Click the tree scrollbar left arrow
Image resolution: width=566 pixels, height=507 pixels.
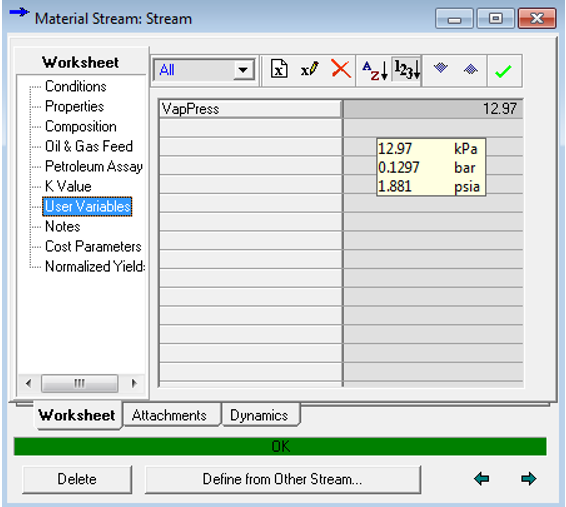click(x=29, y=383)
